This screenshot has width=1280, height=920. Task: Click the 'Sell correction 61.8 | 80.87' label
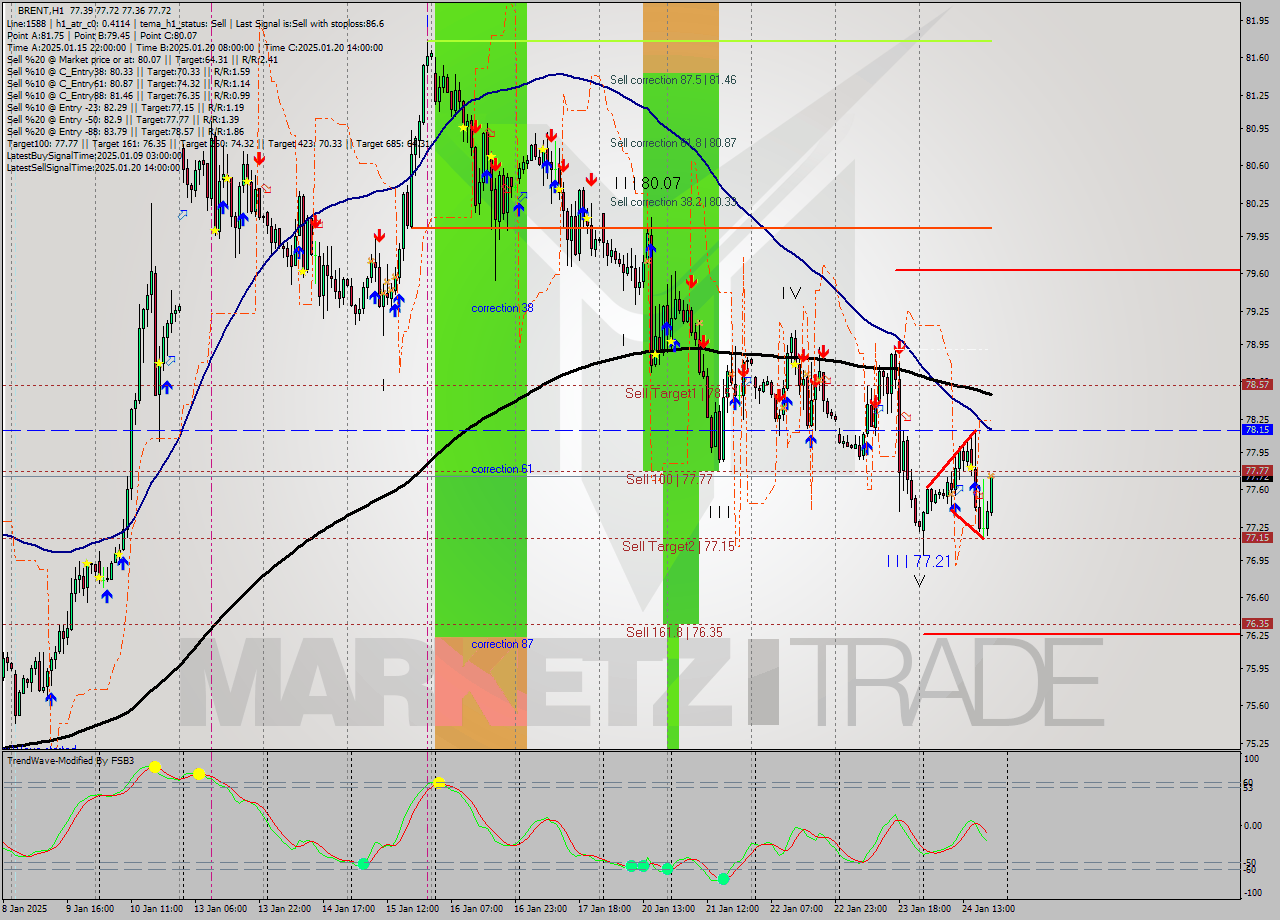(673, 143)
